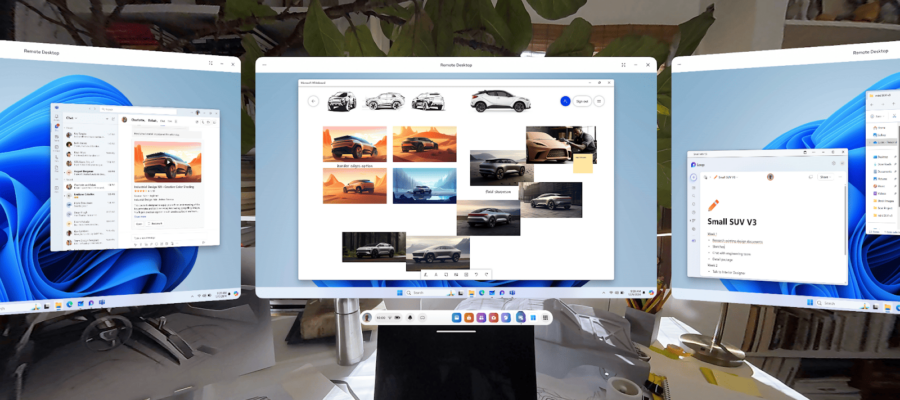
Task: Click the redo arrow in Whiteboard bottom toolbar
Action: point(488,273)
